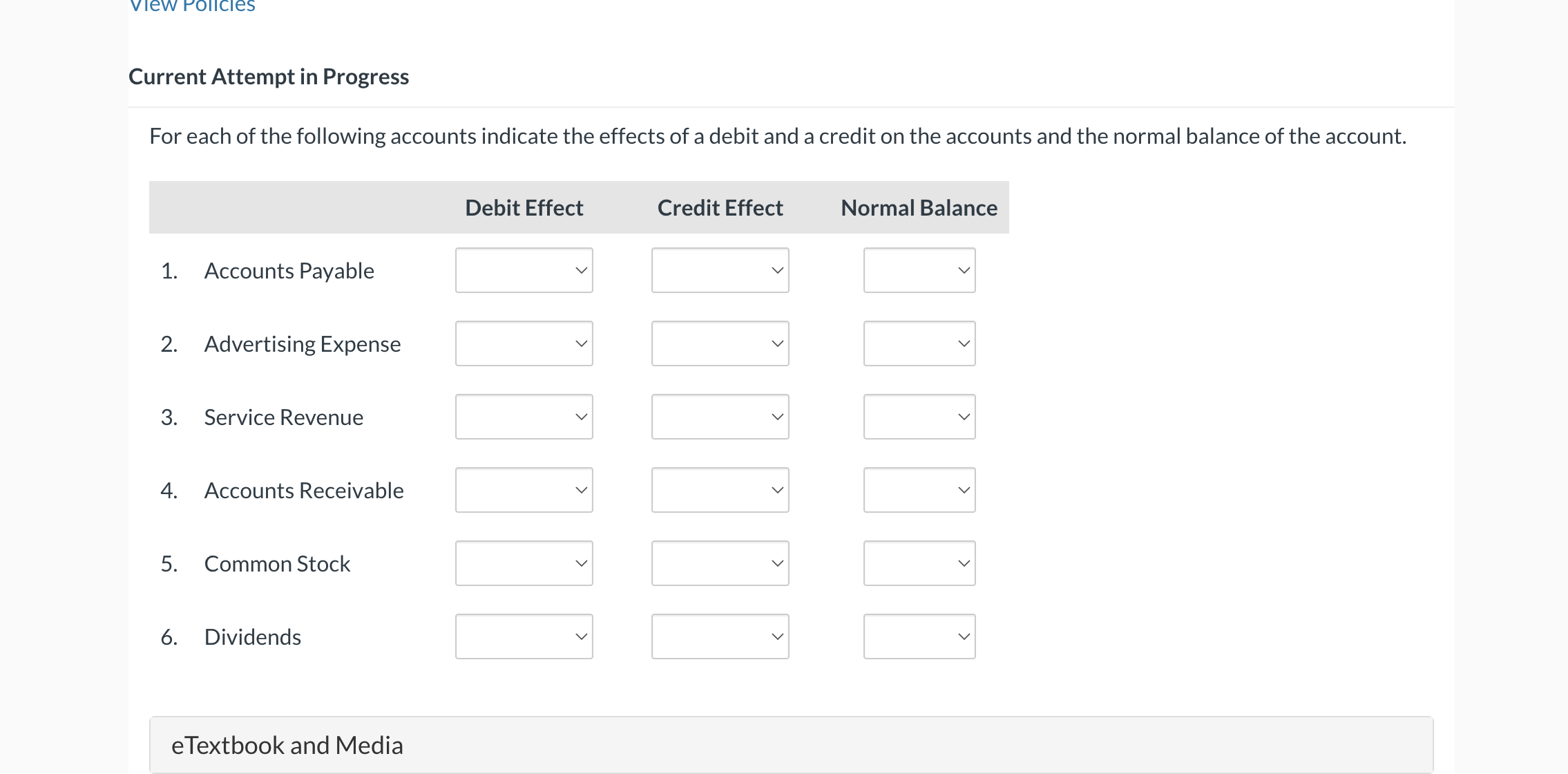
Task: Open Credit Effect dropdown for Service Revenue
Action: [x=720, y=417]
